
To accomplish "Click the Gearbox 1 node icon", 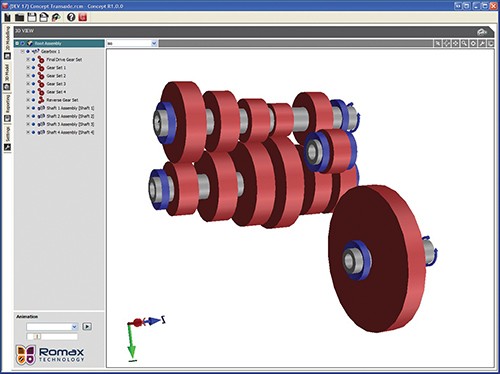I will click(36, 51).
